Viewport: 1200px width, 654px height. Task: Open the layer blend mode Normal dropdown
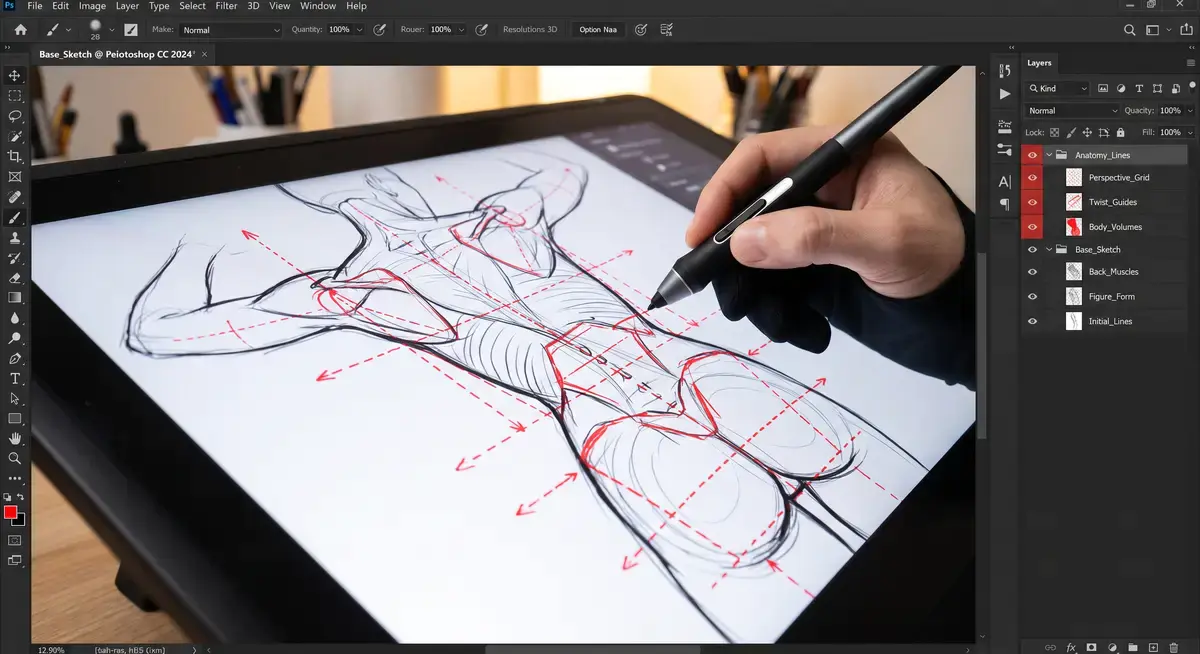coord(1074,111)
